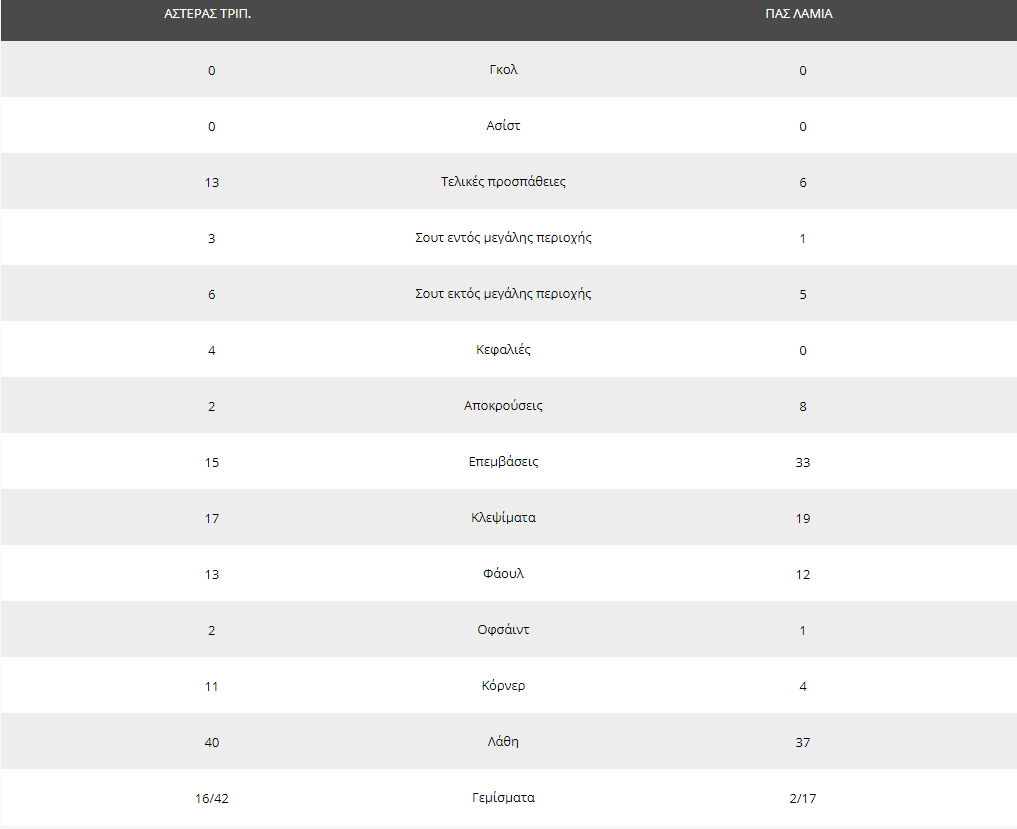
Task: Select the Οφσάιντ row label
Action: tap(503, 629)
